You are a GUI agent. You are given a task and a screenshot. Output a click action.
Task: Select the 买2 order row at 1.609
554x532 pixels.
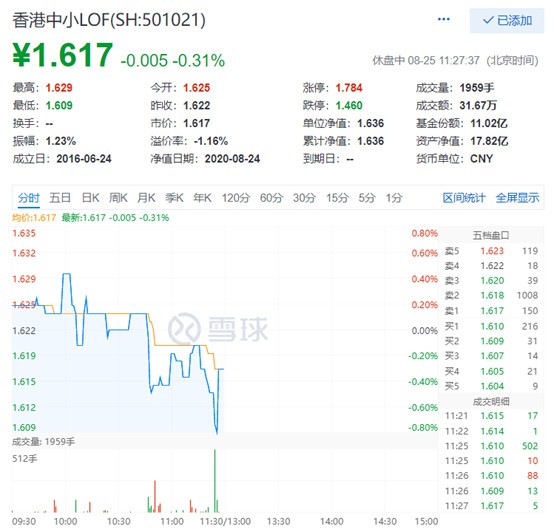pyautogui.click(x=491, y=341)
